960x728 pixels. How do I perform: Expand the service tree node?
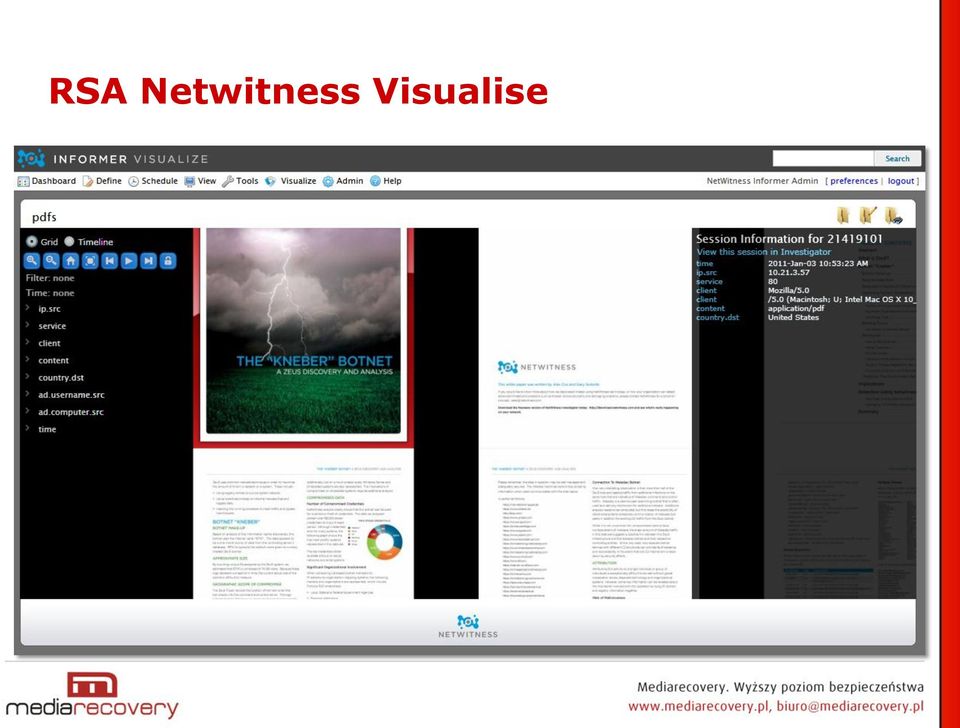click(28, 325)
